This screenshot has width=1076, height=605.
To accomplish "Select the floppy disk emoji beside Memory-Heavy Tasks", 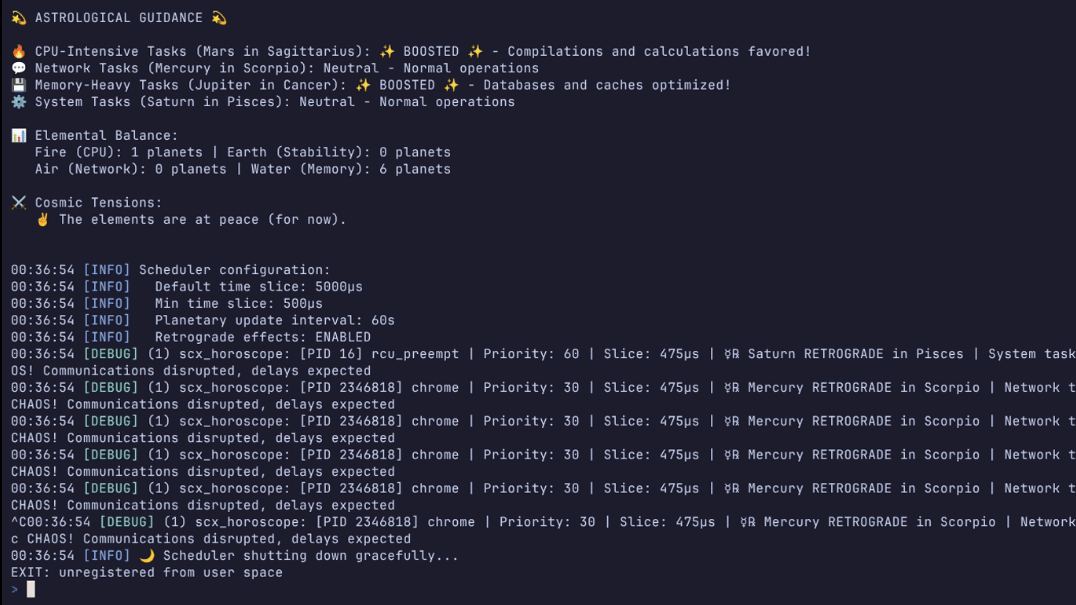I will click(x=19, y=85).
